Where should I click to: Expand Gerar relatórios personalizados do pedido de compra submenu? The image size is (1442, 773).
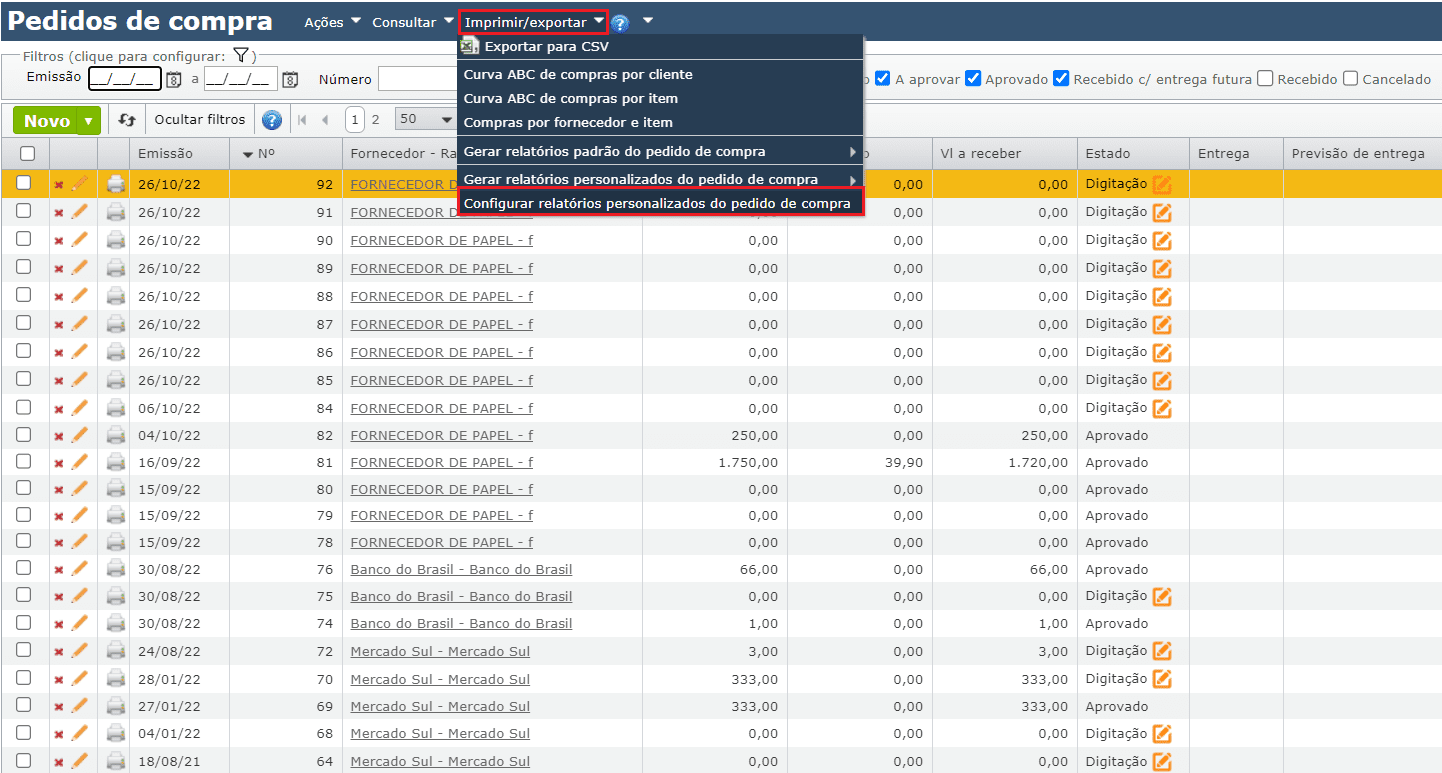(660, 179)
